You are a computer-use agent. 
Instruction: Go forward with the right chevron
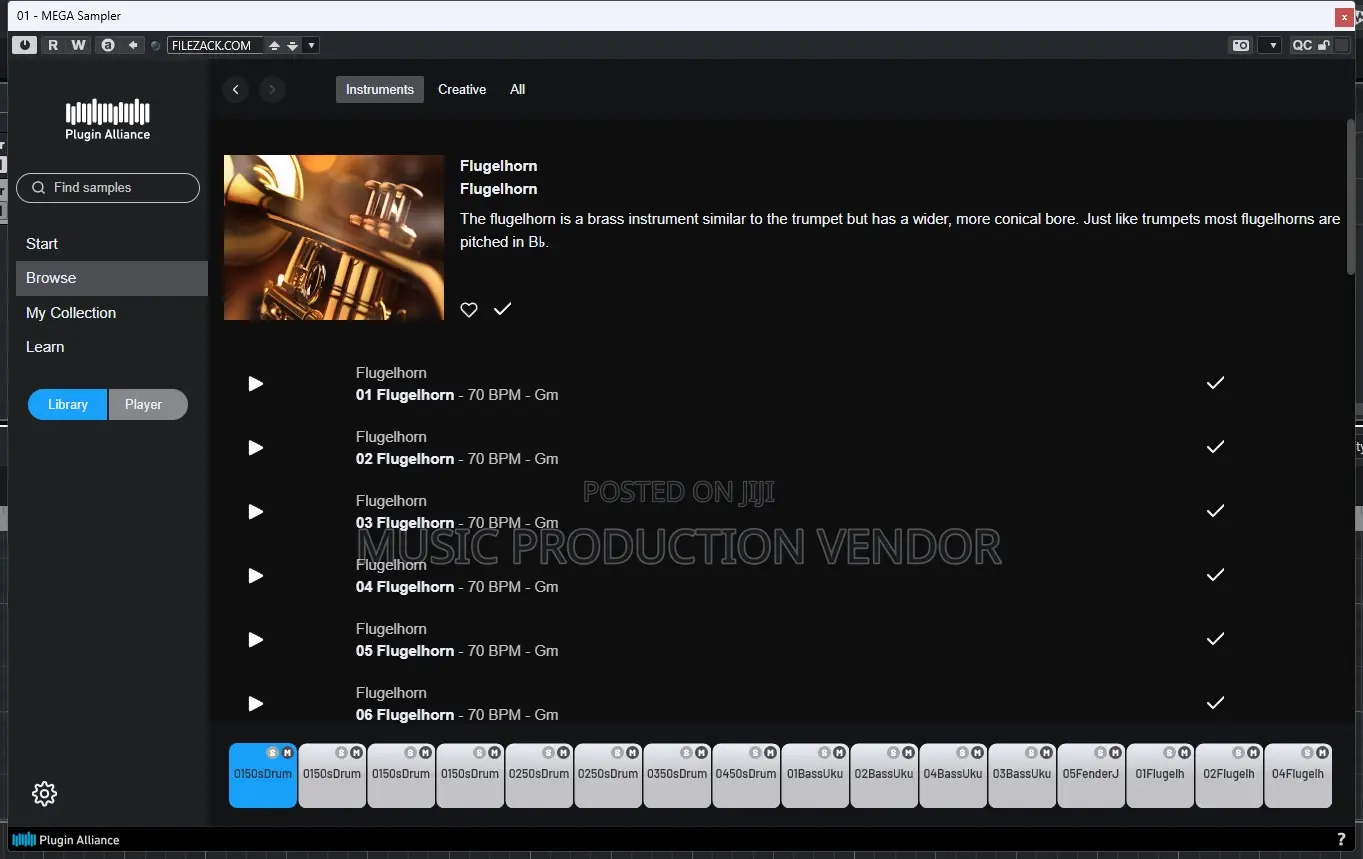click(x=272, y=90)
